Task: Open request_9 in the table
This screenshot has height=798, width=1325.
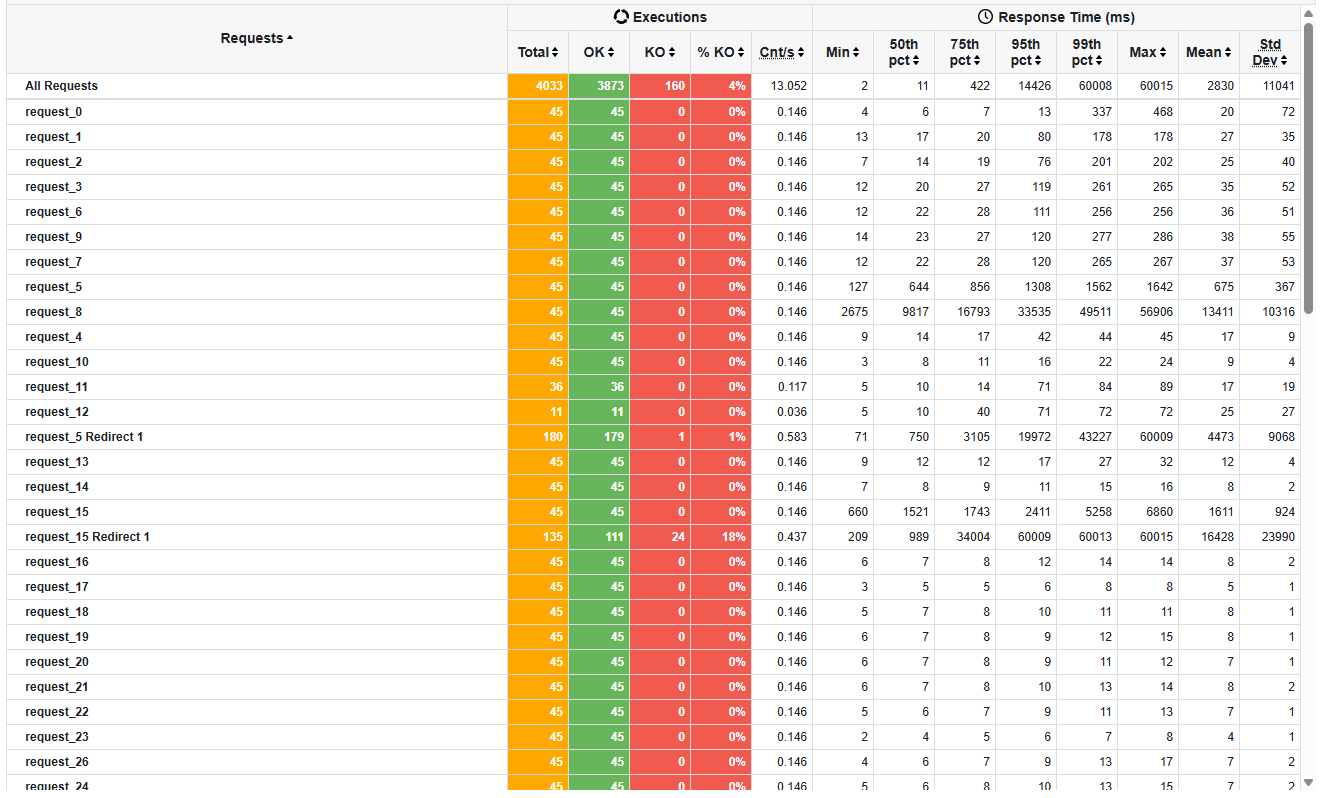Action: click(x=54, y=237)
